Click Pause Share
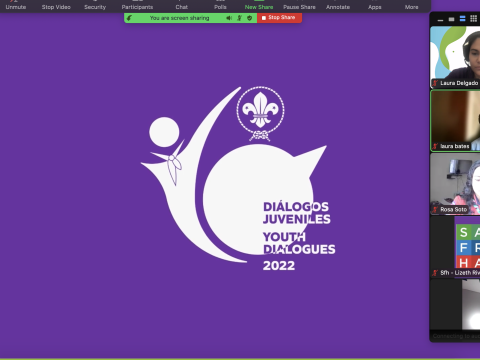Screen dimensions: 480x360 [299, 6]
